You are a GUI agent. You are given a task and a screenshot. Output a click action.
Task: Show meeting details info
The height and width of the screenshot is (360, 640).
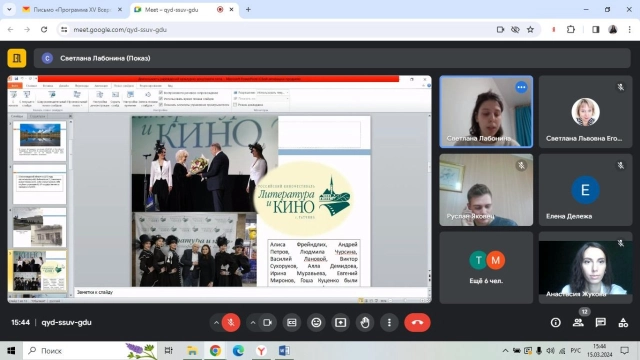click(556, 322)
